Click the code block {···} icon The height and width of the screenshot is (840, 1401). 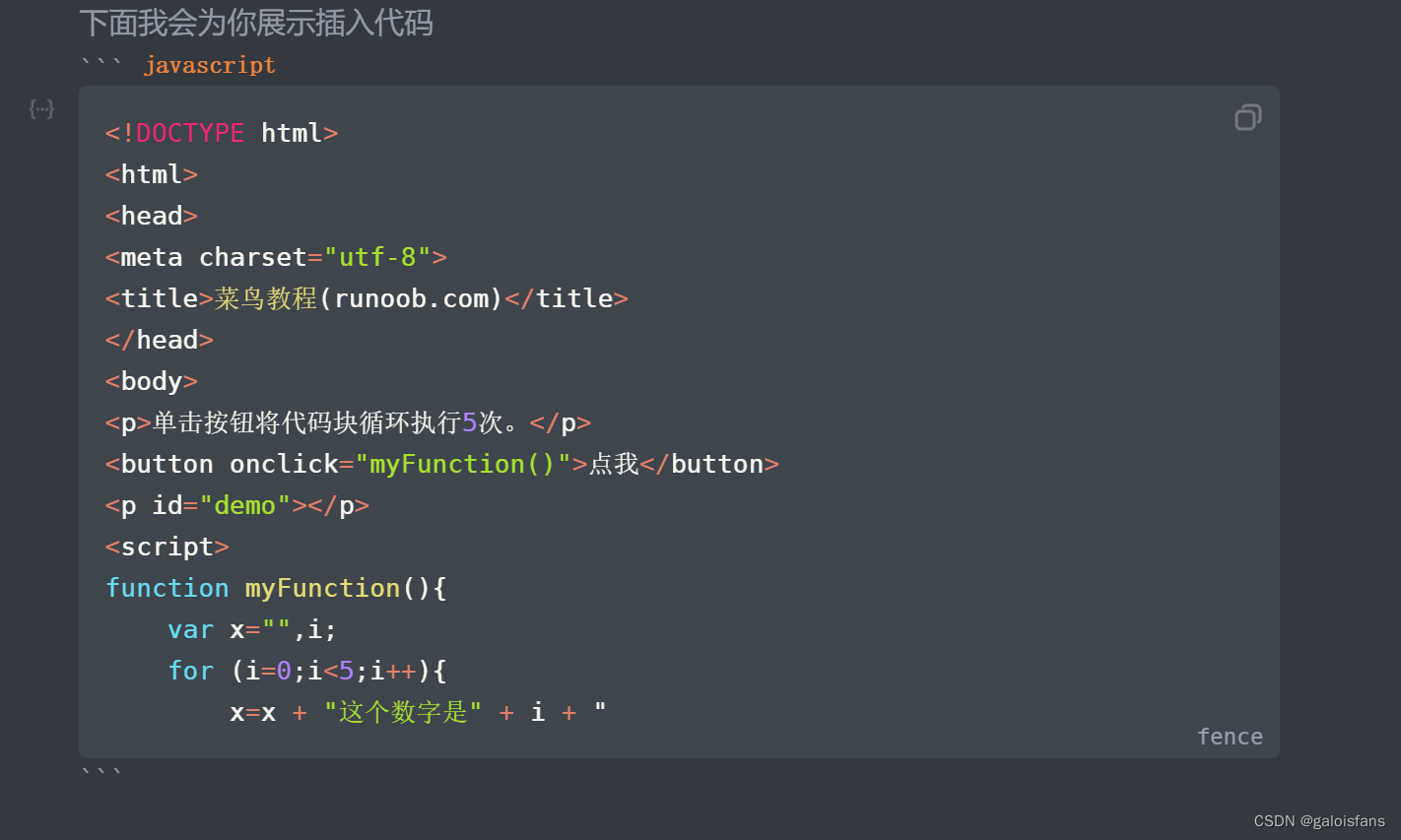click(41, 108)
